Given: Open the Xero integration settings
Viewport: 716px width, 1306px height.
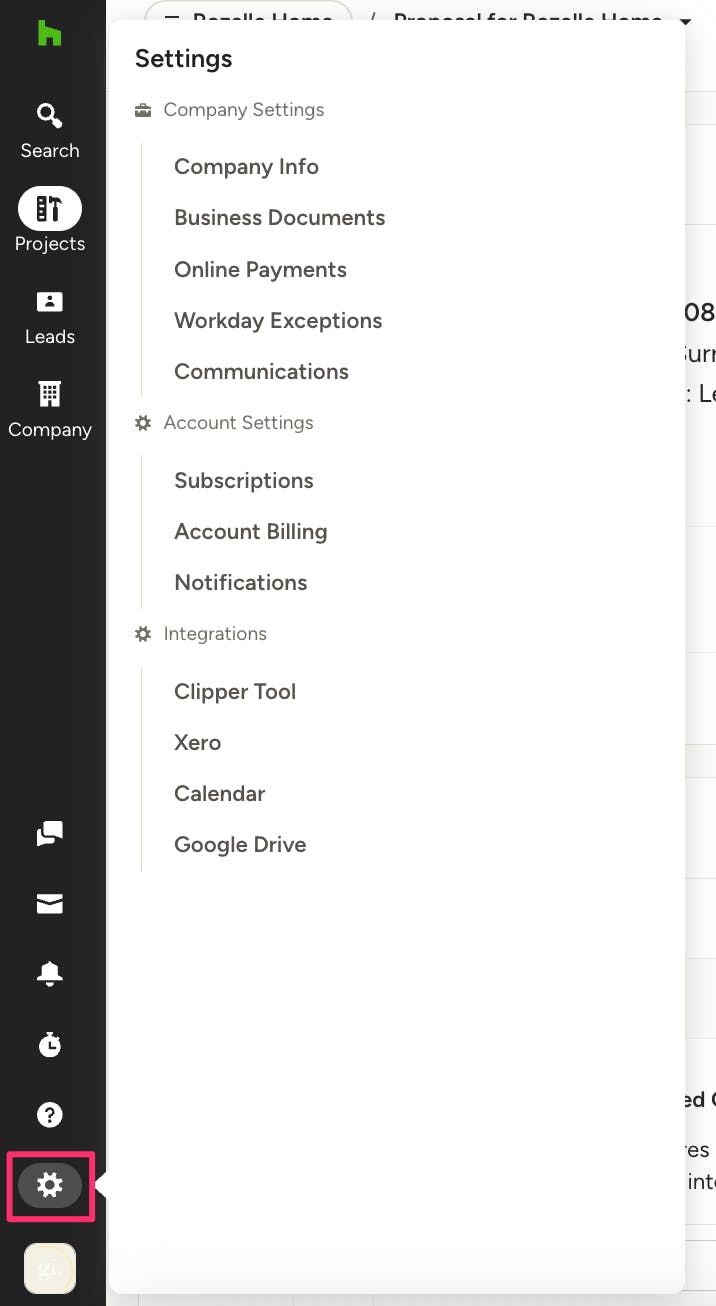Looking at the screenshot, I should pos(197,742).
